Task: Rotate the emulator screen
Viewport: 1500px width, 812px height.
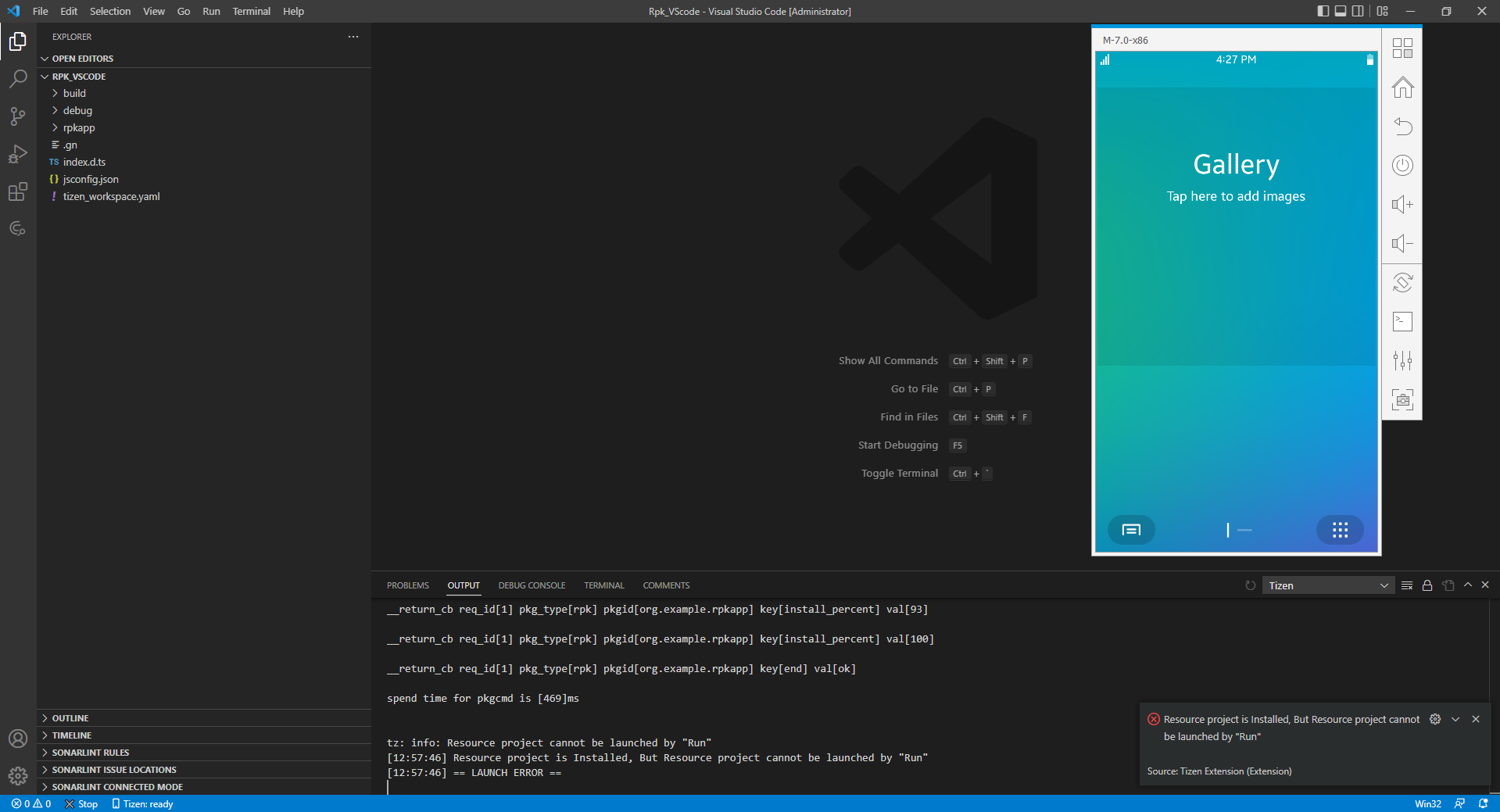Action: (x=1402, y=282)
